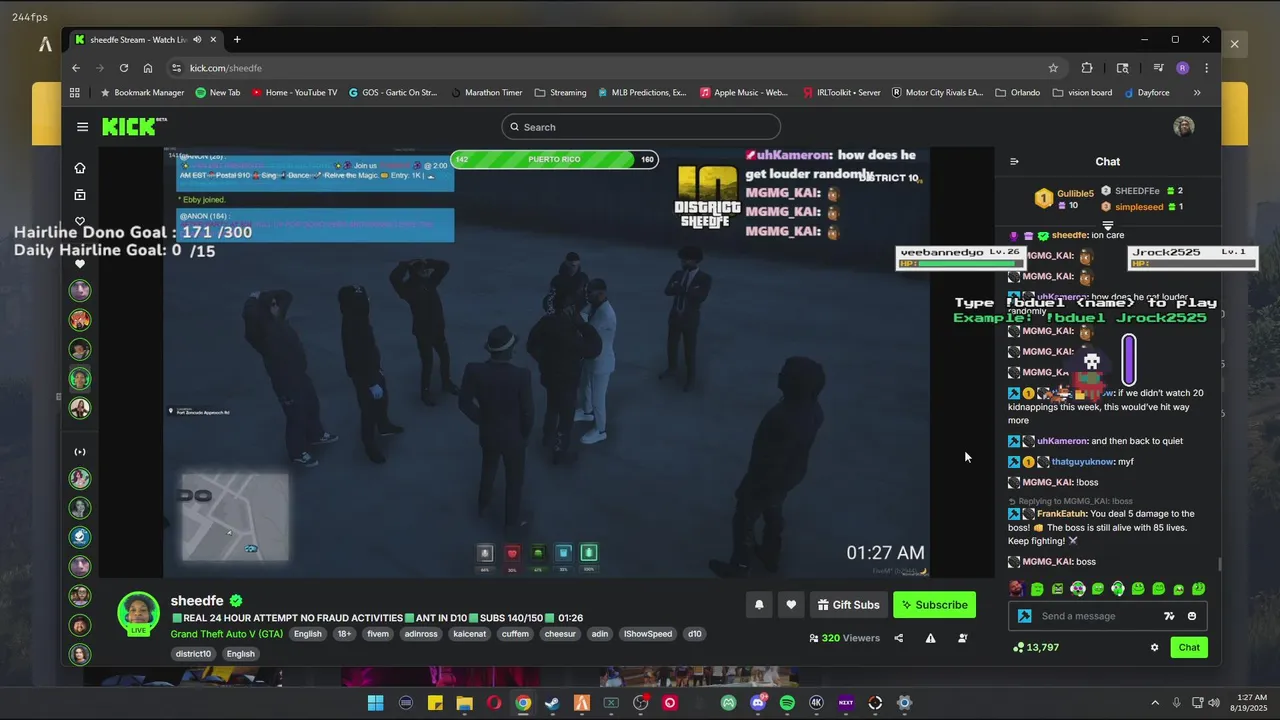Viewport: 1280px width, 720px height.
Task: Show hidden system tray icons chevron
Action: click(x=1155, y=703)
